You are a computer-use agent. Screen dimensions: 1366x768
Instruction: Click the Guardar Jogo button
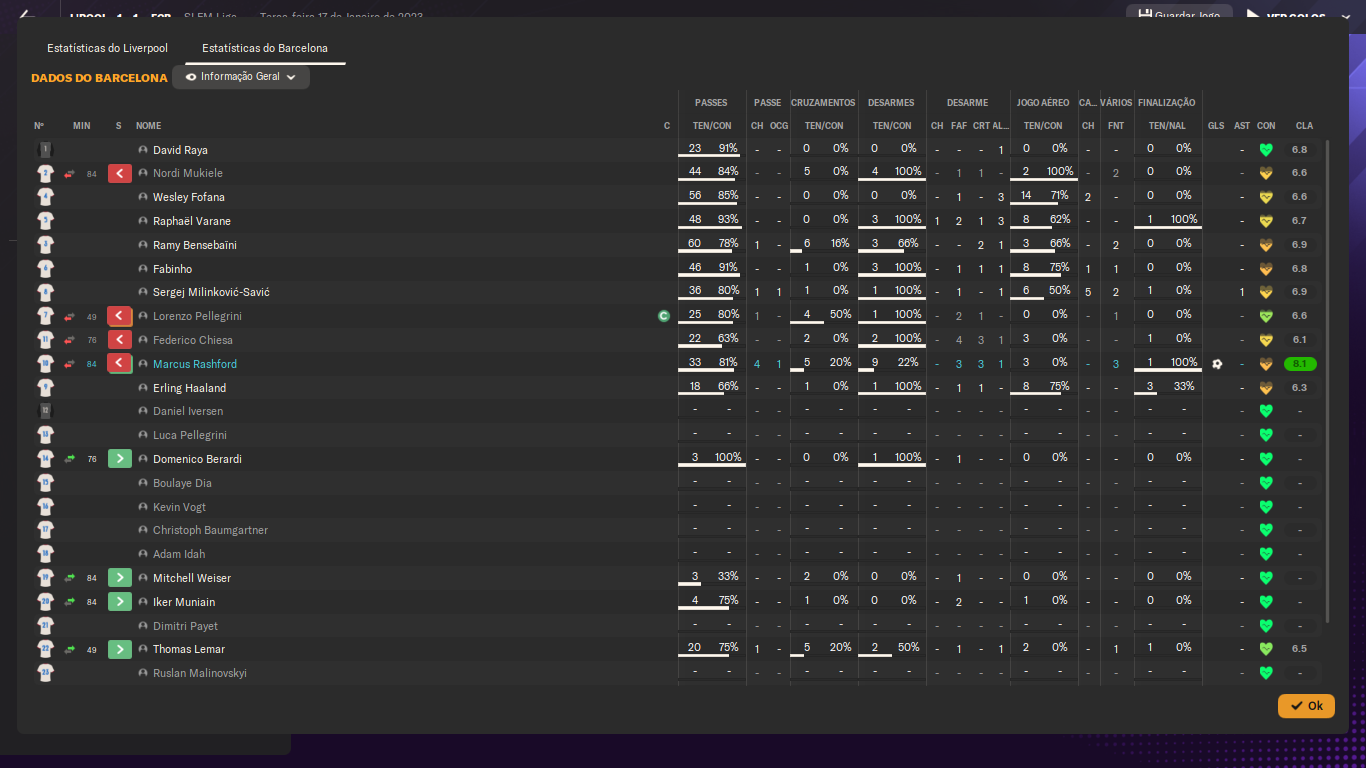point(1179,16)
